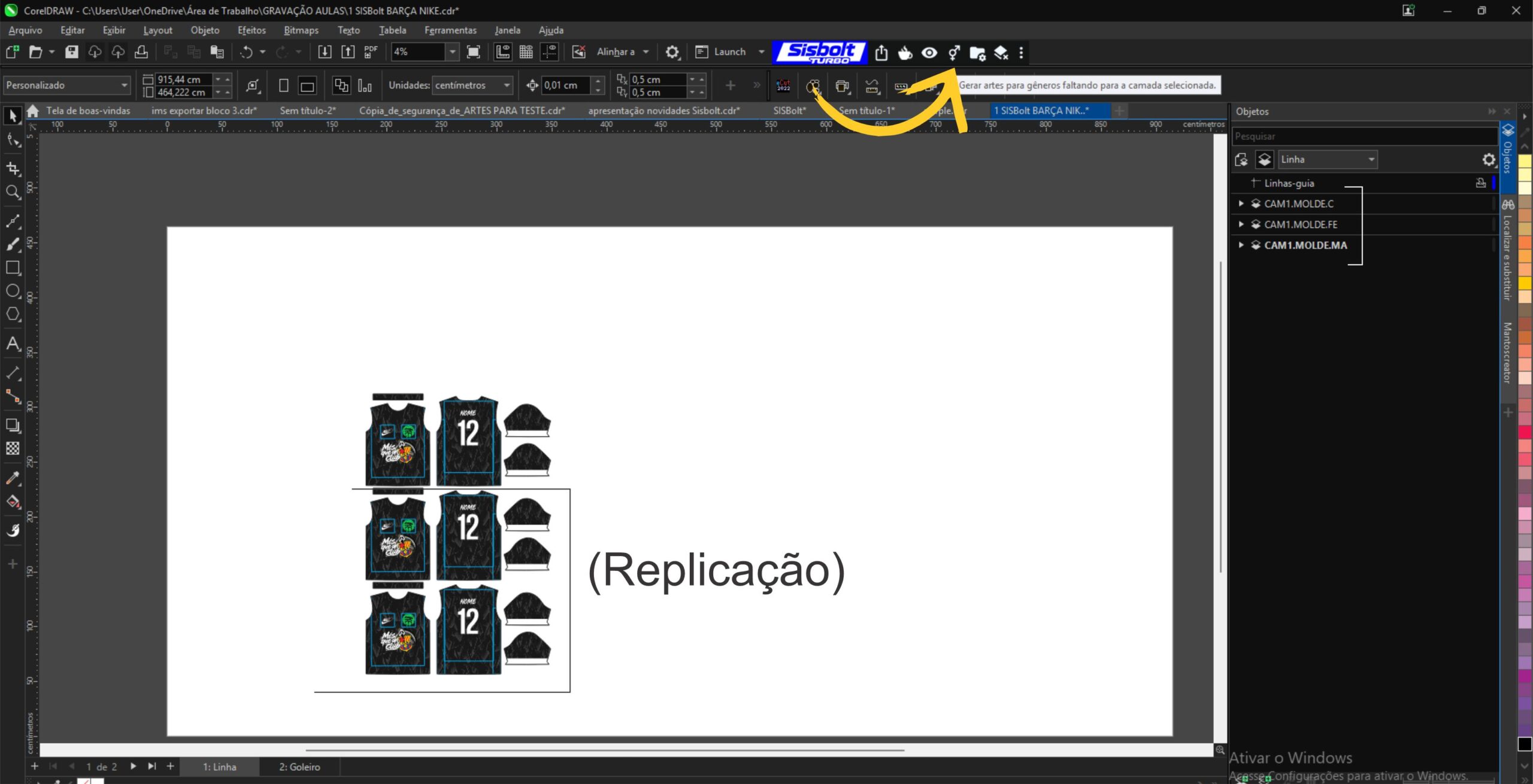Toggle show rulers button
Screen dimensions: 1533x784
point(503,52)
